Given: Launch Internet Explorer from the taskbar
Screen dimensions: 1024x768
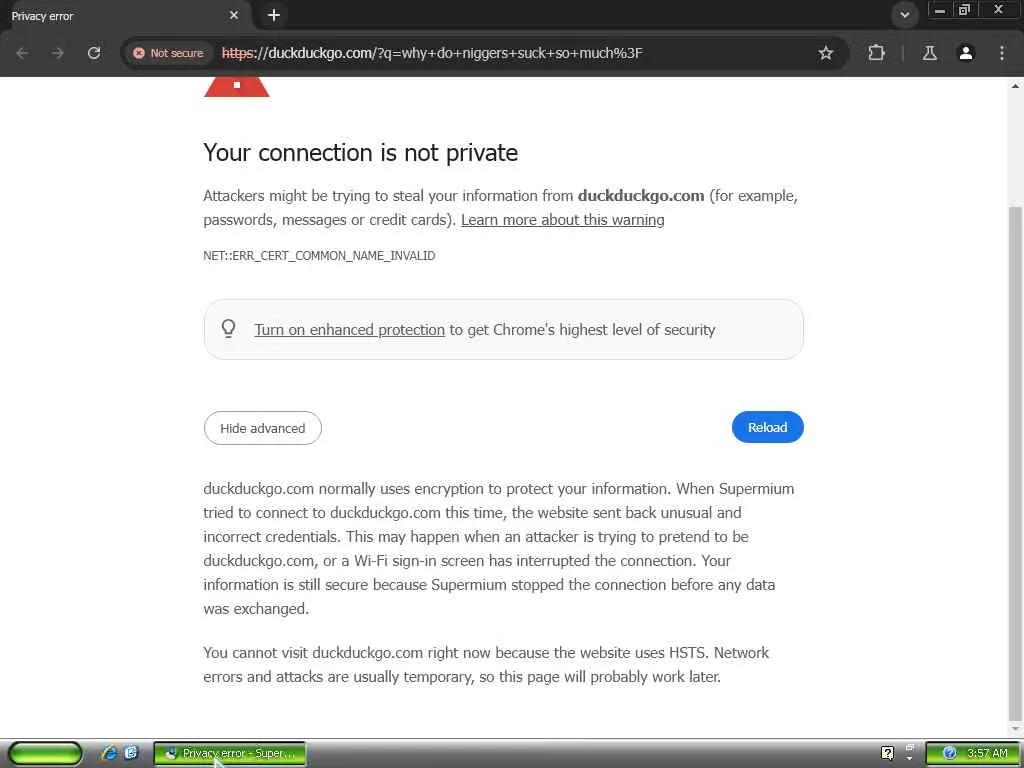Looking at the screenshot, I should (x=109, y=753).
